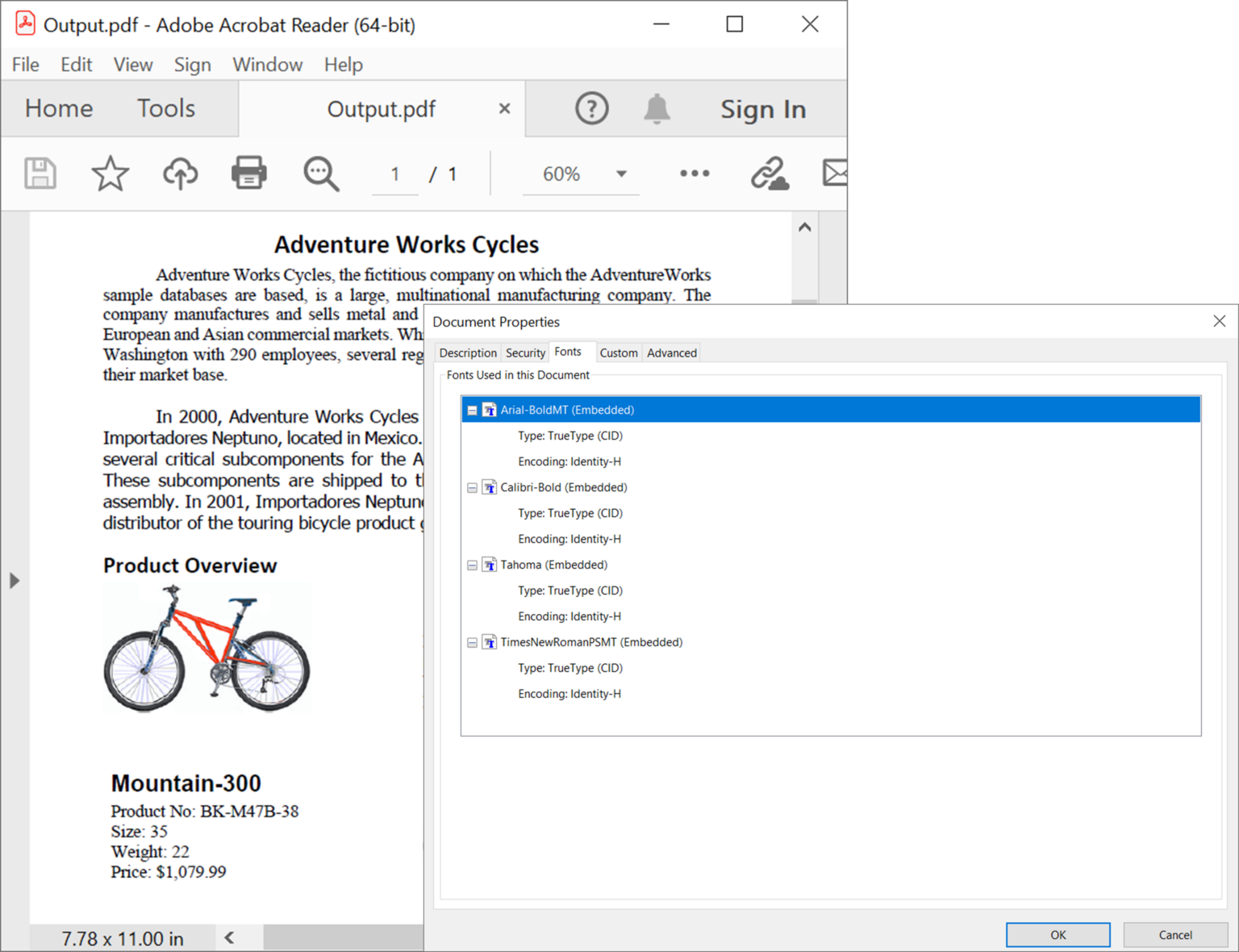Viewport: 1239px width, 952px height.
Task: Open the Help question mark
Action: [x=592, y=108]
